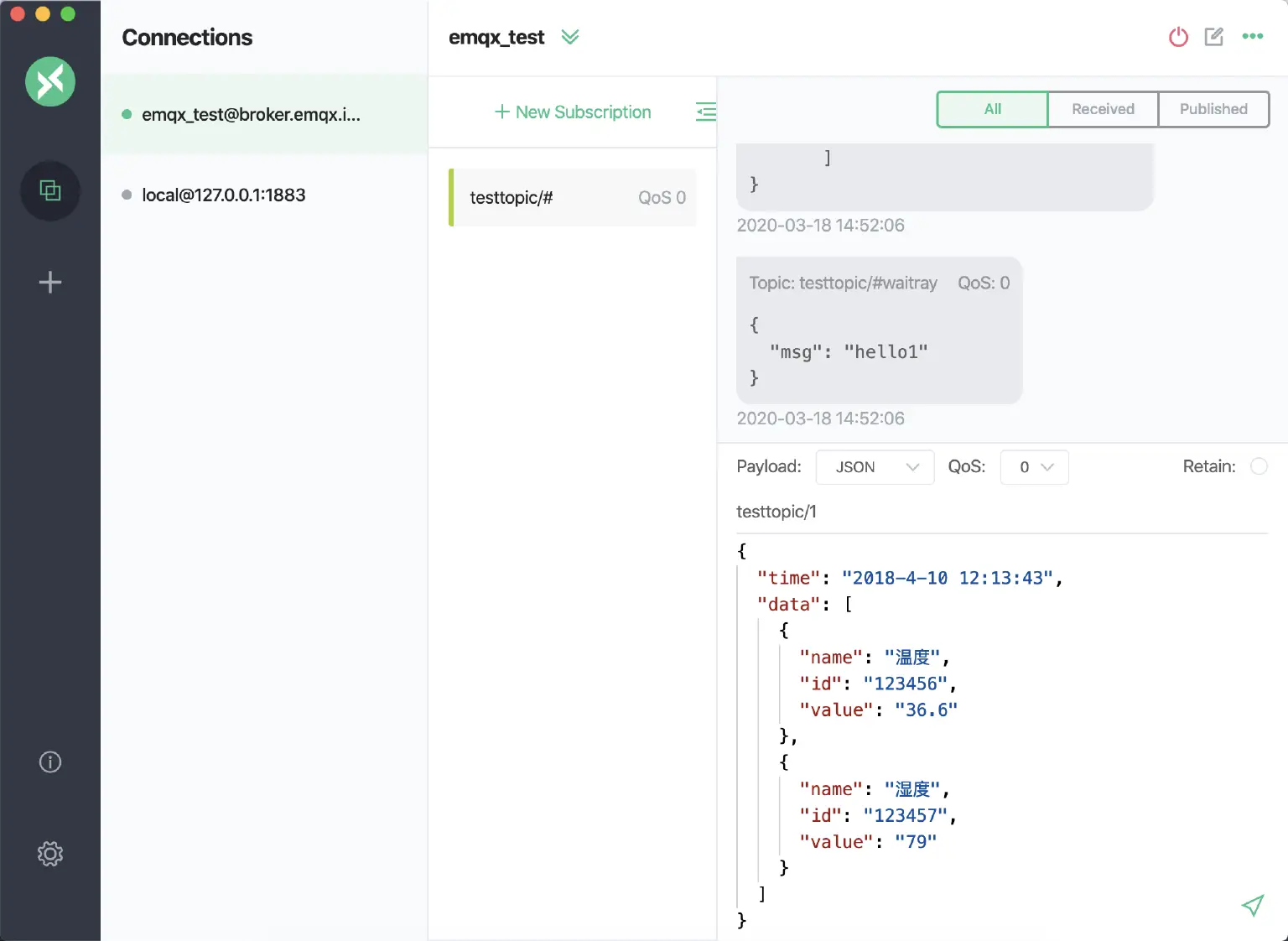1288x941 pixels.
Task: Select the local@127.0.0.1:1883 connection
Action: 223,195
